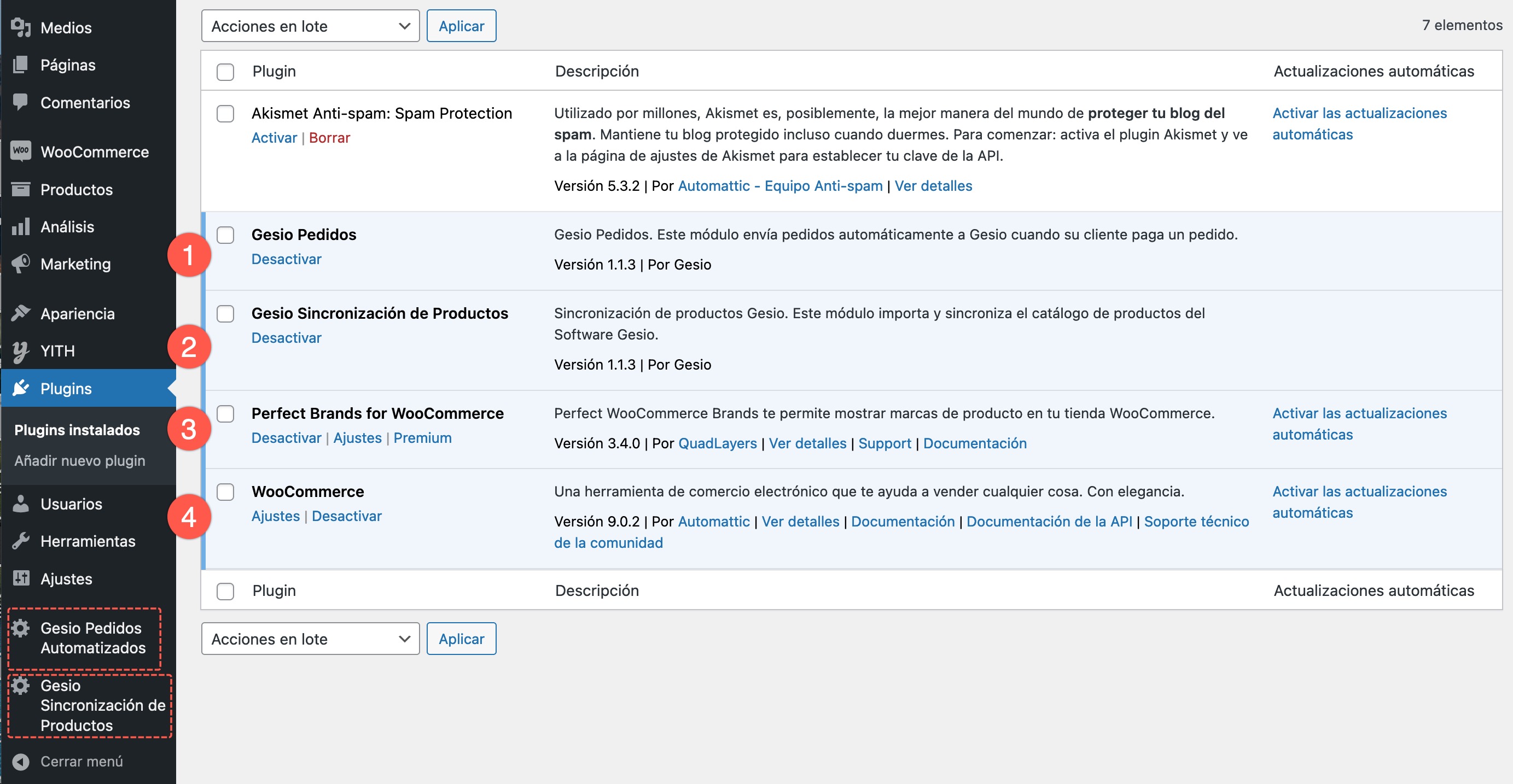The height and width of the screenshot is (784, 1513).
Task: Toggle the select-all checkbox in table footer
Action: [x=225, y=591]
